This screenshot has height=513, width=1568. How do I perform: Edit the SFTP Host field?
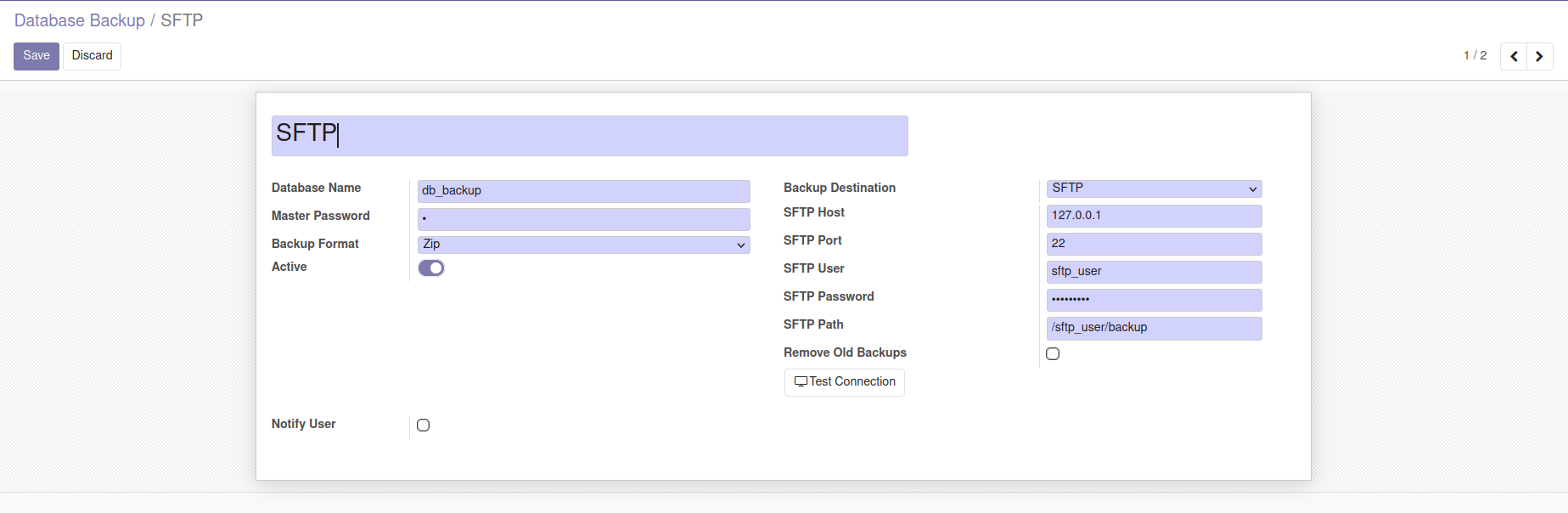point(1154,216)
